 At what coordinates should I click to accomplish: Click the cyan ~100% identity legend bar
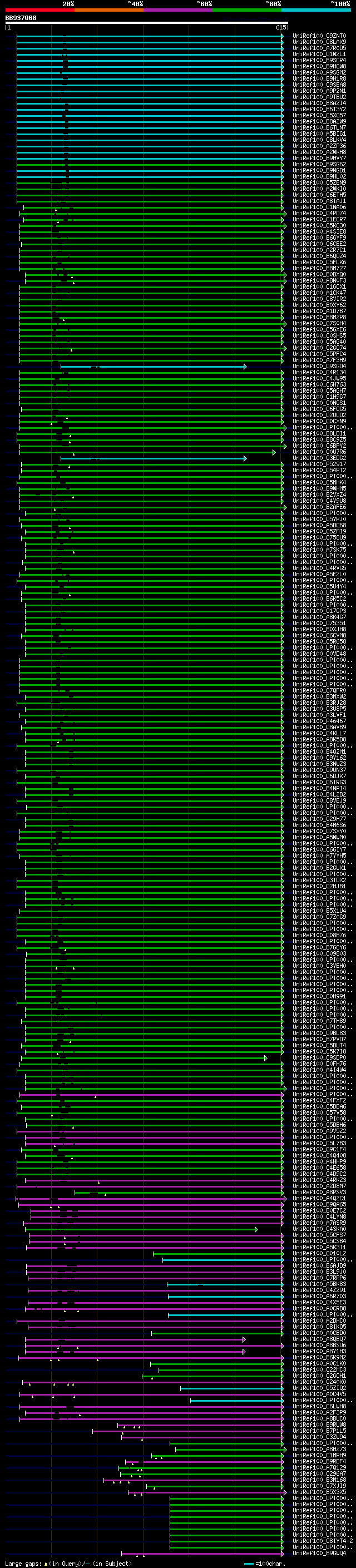[x=316, y=10]
